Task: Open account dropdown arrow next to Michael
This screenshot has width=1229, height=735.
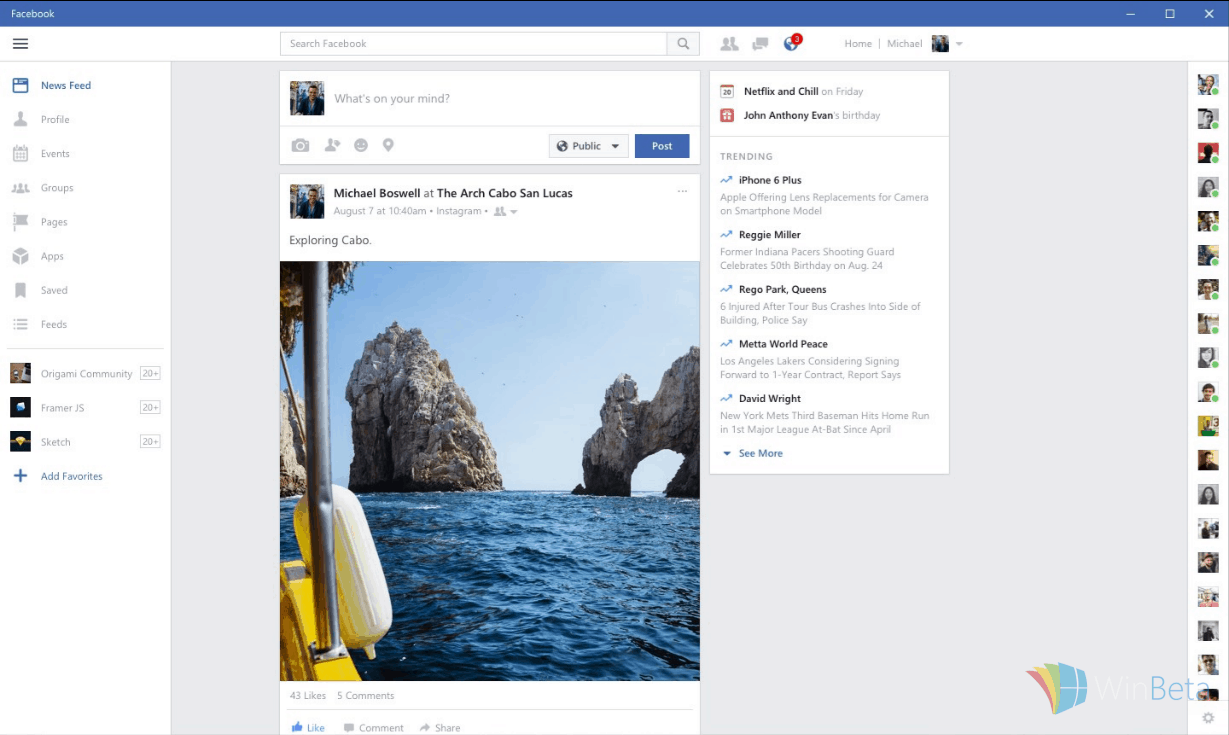Action: (959, 44)
